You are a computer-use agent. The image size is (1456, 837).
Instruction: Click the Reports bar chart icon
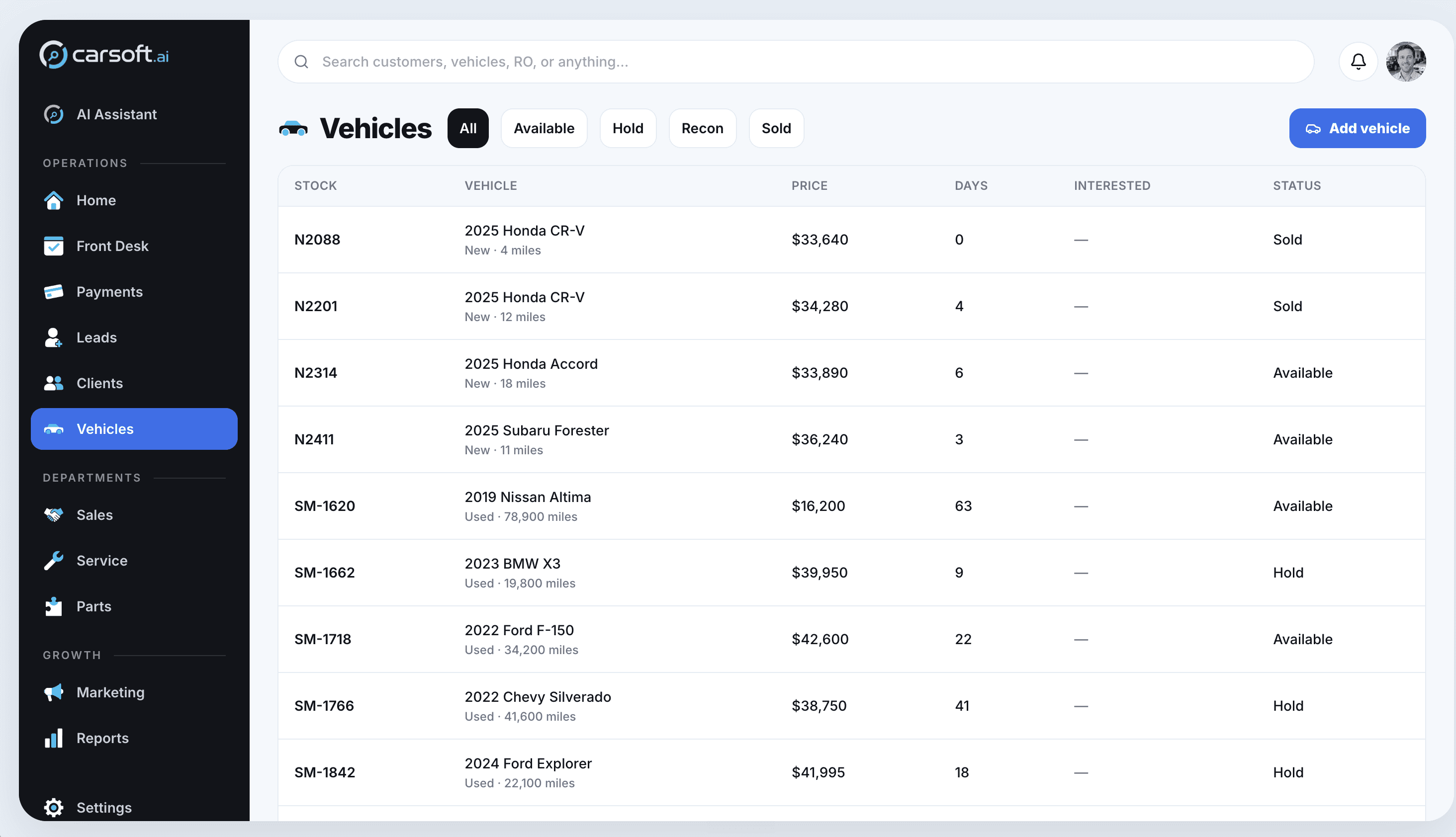click(54, 738)
